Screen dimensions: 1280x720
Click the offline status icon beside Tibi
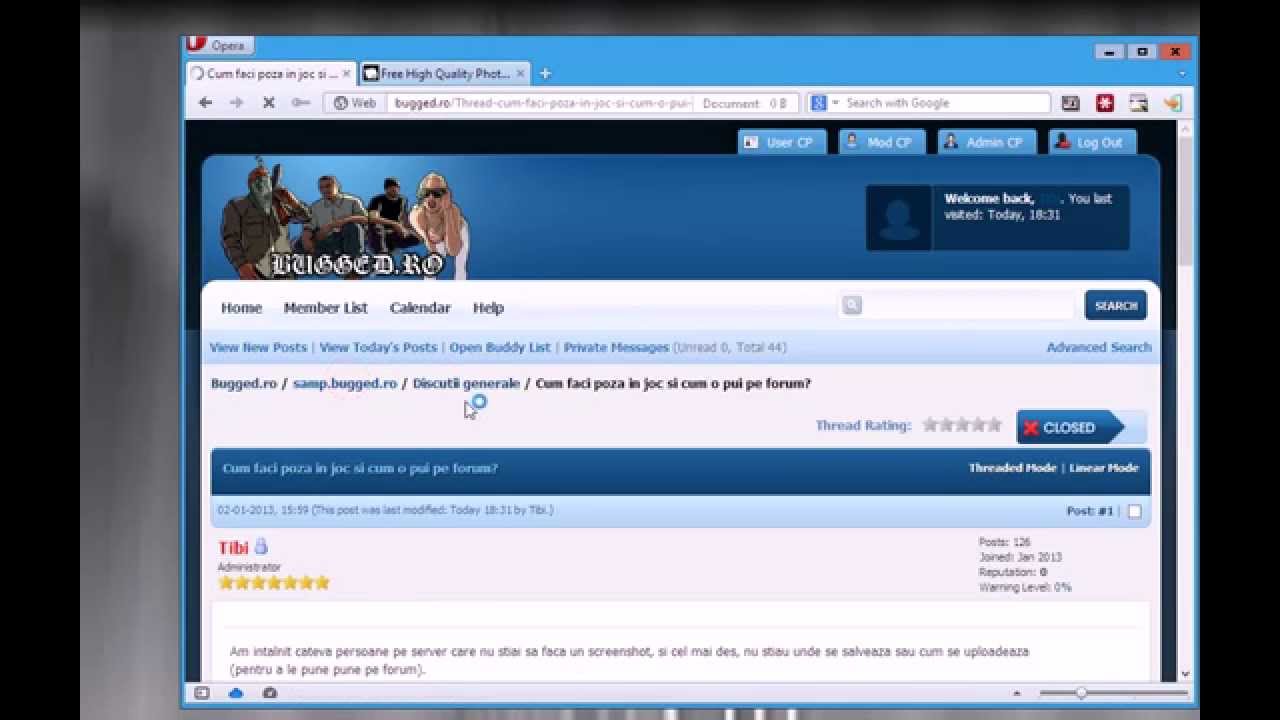(261, 546)
